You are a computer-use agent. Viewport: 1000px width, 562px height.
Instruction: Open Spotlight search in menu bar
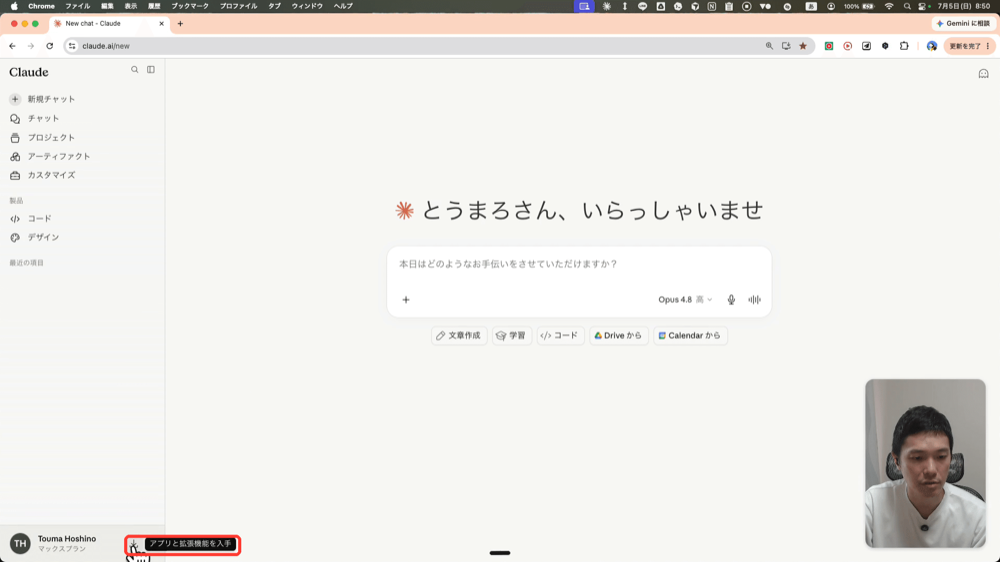click(x=907, y=6)
